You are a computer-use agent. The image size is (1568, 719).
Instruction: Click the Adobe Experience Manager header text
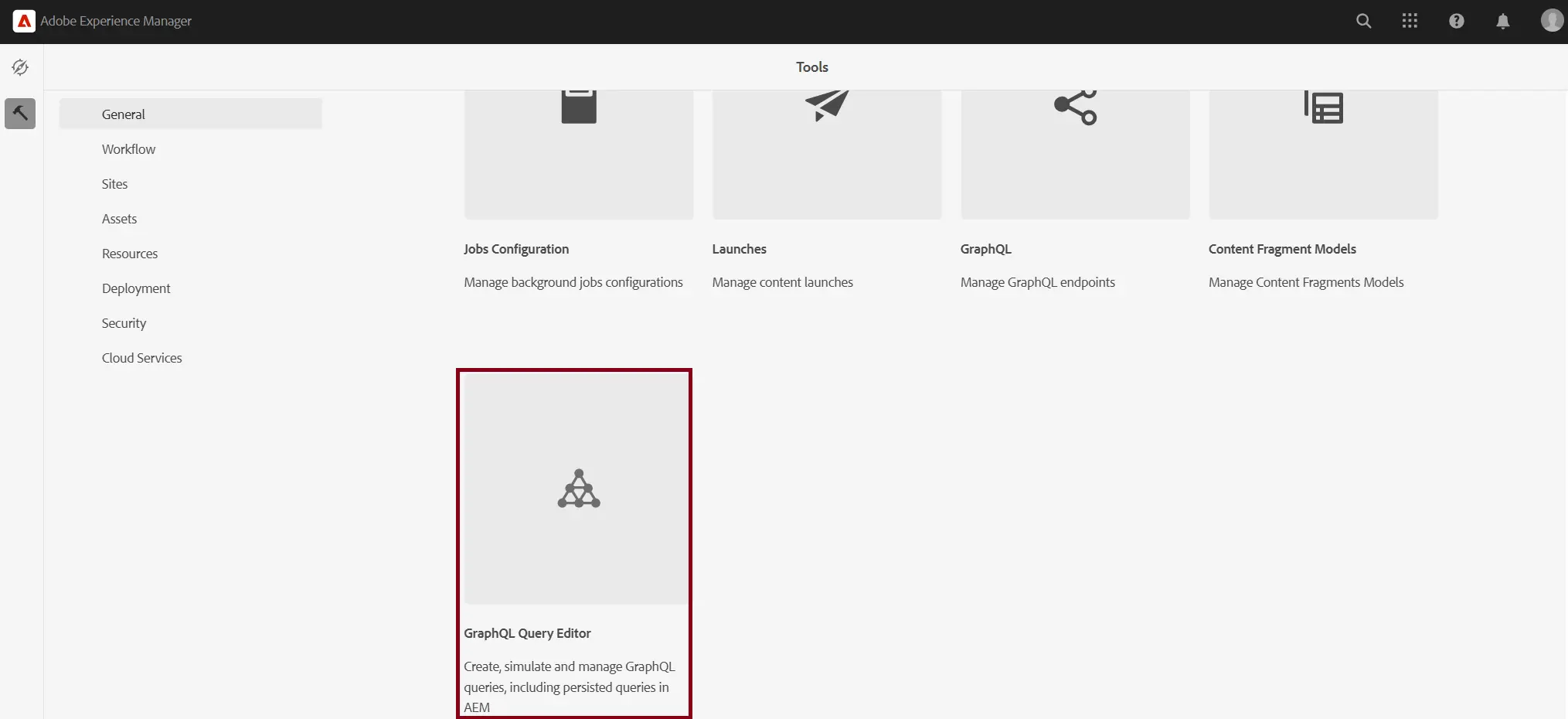[x=116, y=21]
